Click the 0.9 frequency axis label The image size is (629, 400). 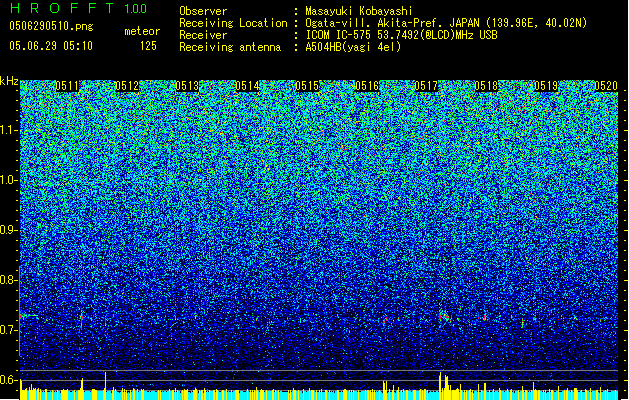click(9, 230)
